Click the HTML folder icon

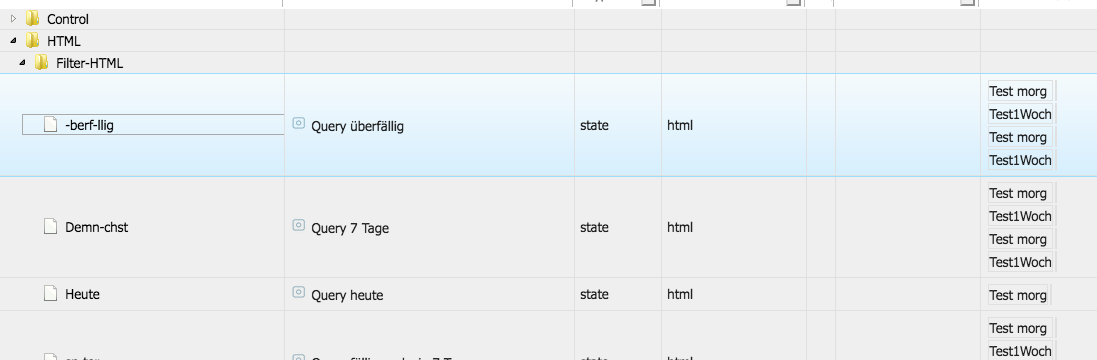pos(32,41)
